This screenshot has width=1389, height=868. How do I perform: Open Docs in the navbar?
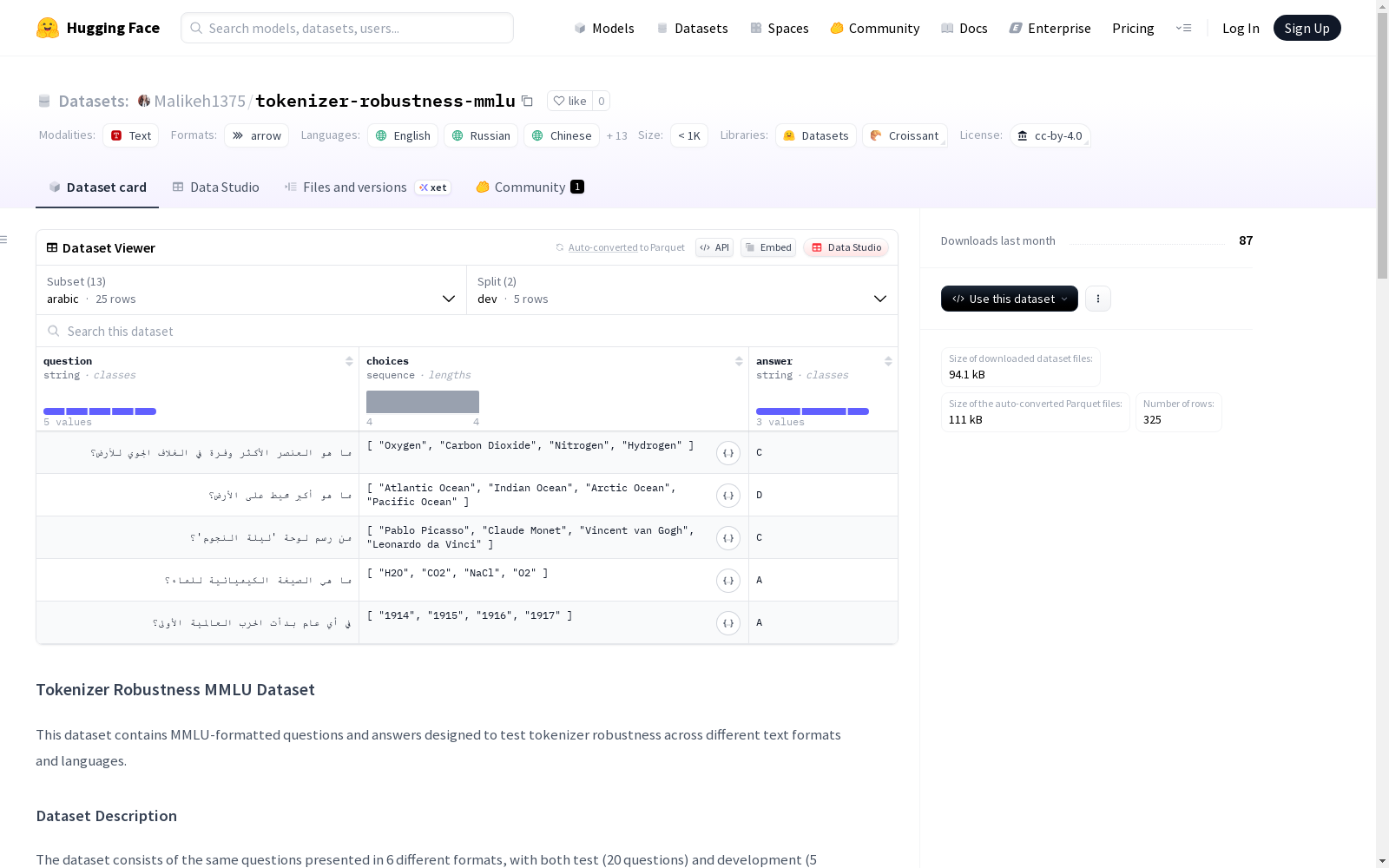pos(964,28)
